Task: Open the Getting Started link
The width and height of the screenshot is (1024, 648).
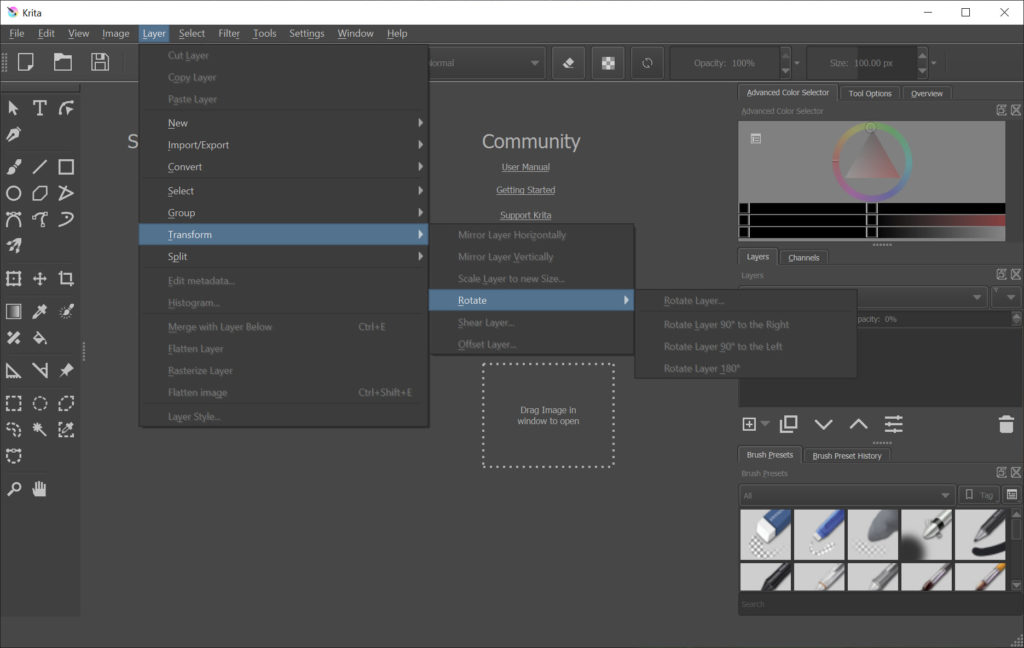Action: [x=526, y=190]
